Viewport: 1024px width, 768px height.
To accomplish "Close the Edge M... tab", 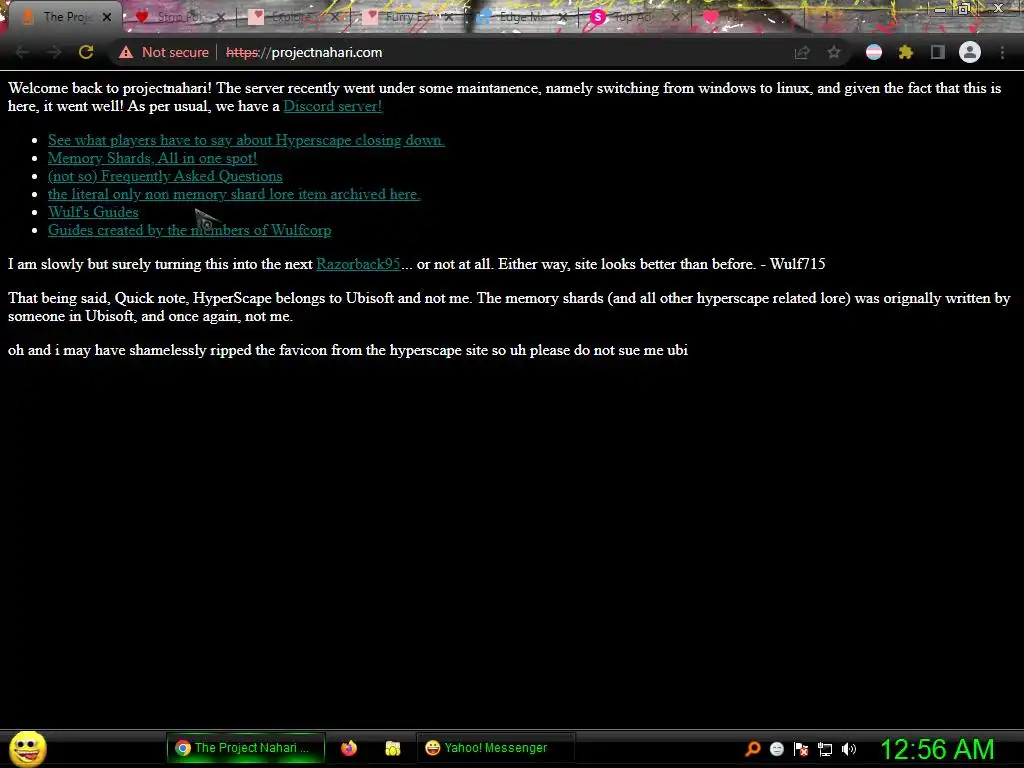I will (563, 17).
